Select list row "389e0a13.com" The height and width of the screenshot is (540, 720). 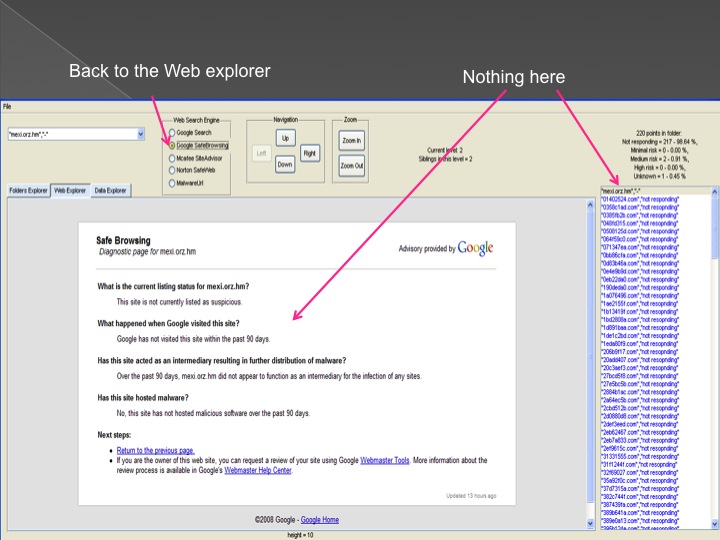coord(656,521)
